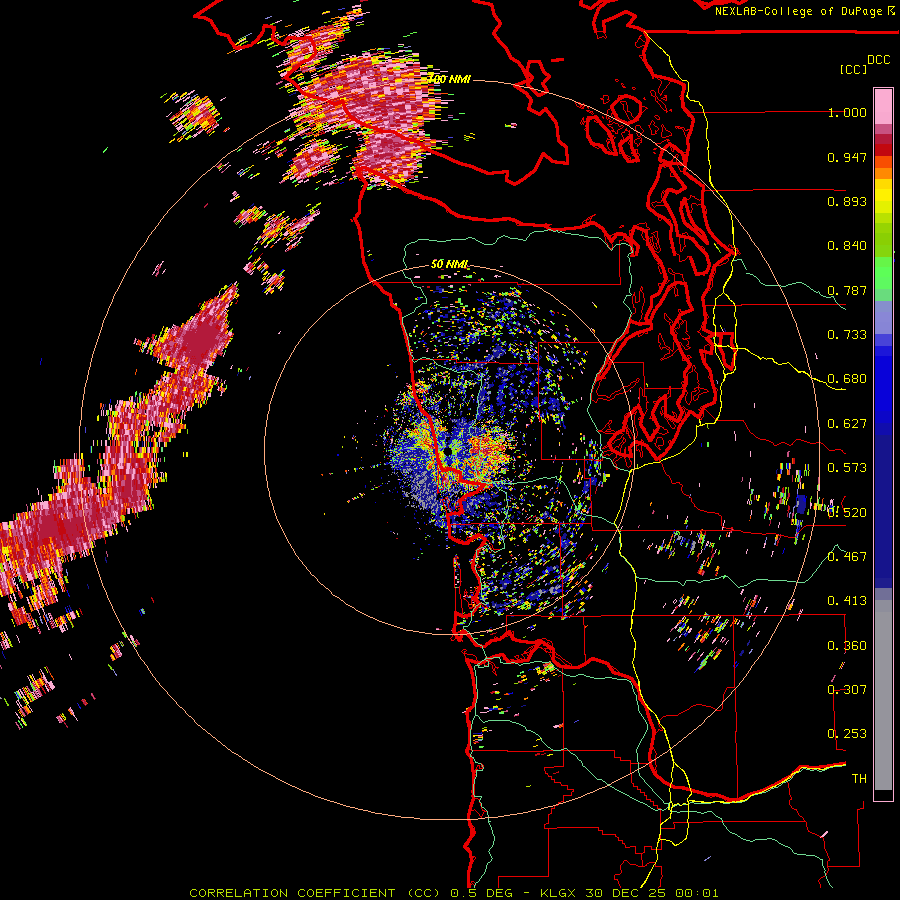
Task: Select the 0.787 legend value
Action: (847, 290)
